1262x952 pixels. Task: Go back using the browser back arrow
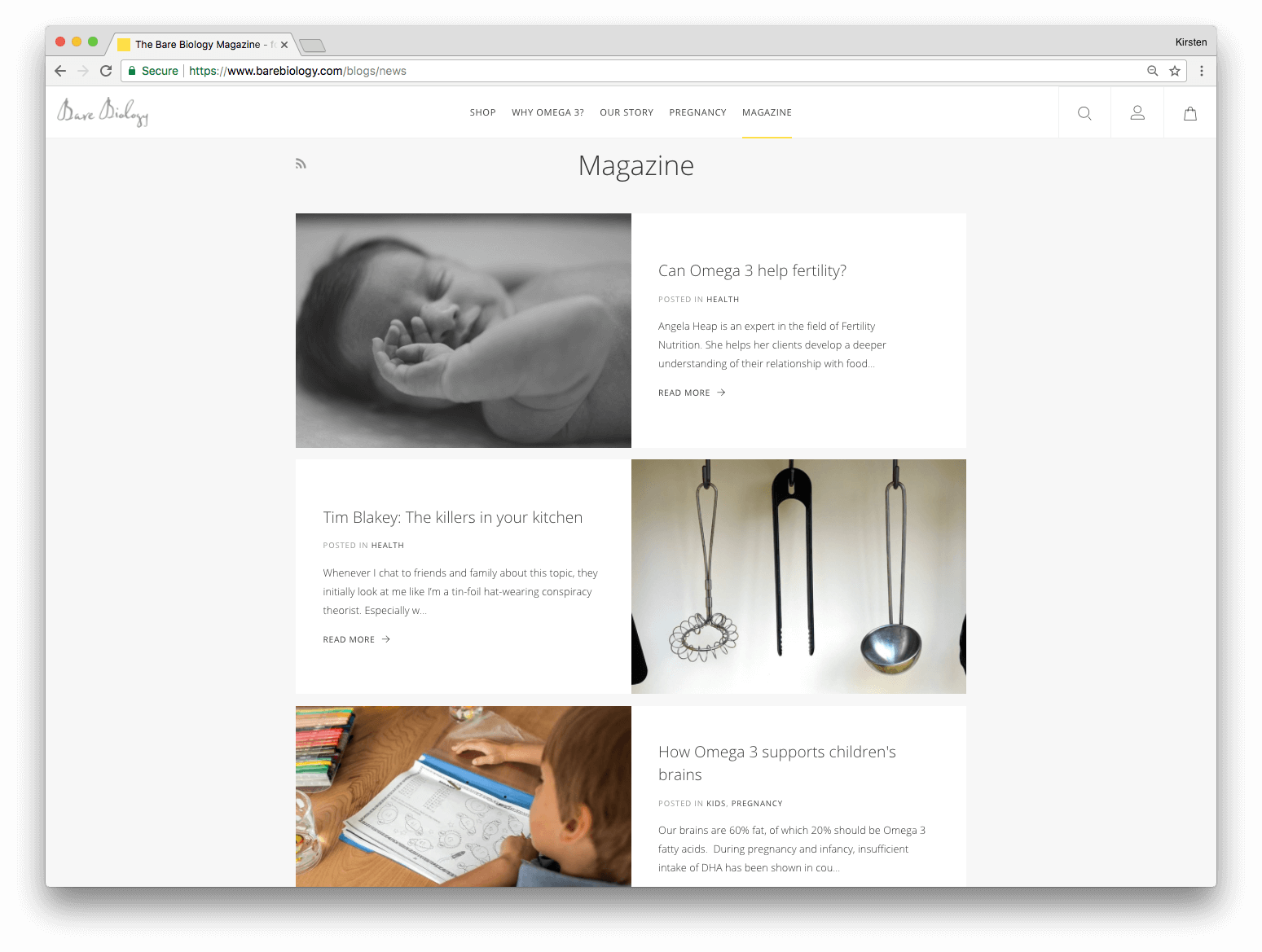click(x=60, y=71)
